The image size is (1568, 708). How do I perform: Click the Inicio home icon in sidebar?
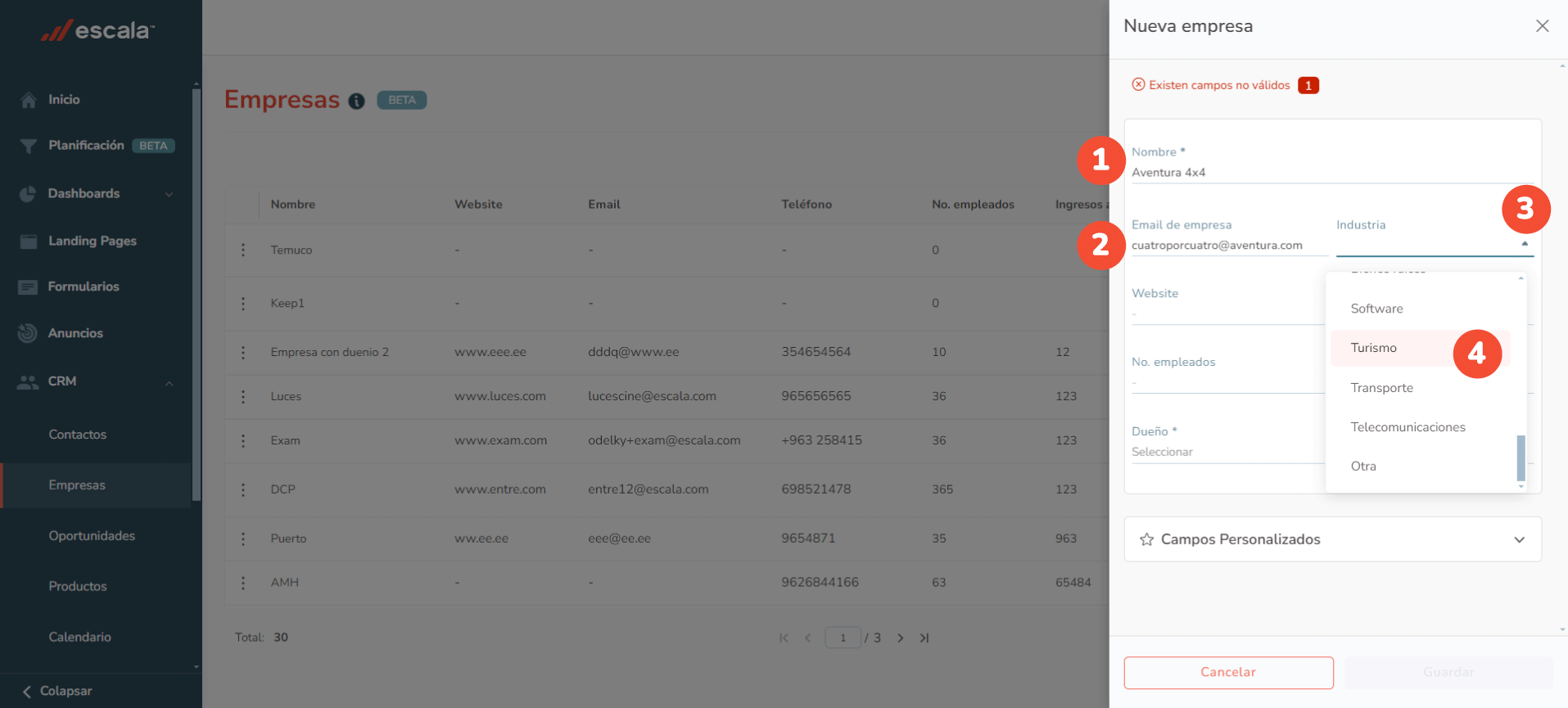(29, 100)
